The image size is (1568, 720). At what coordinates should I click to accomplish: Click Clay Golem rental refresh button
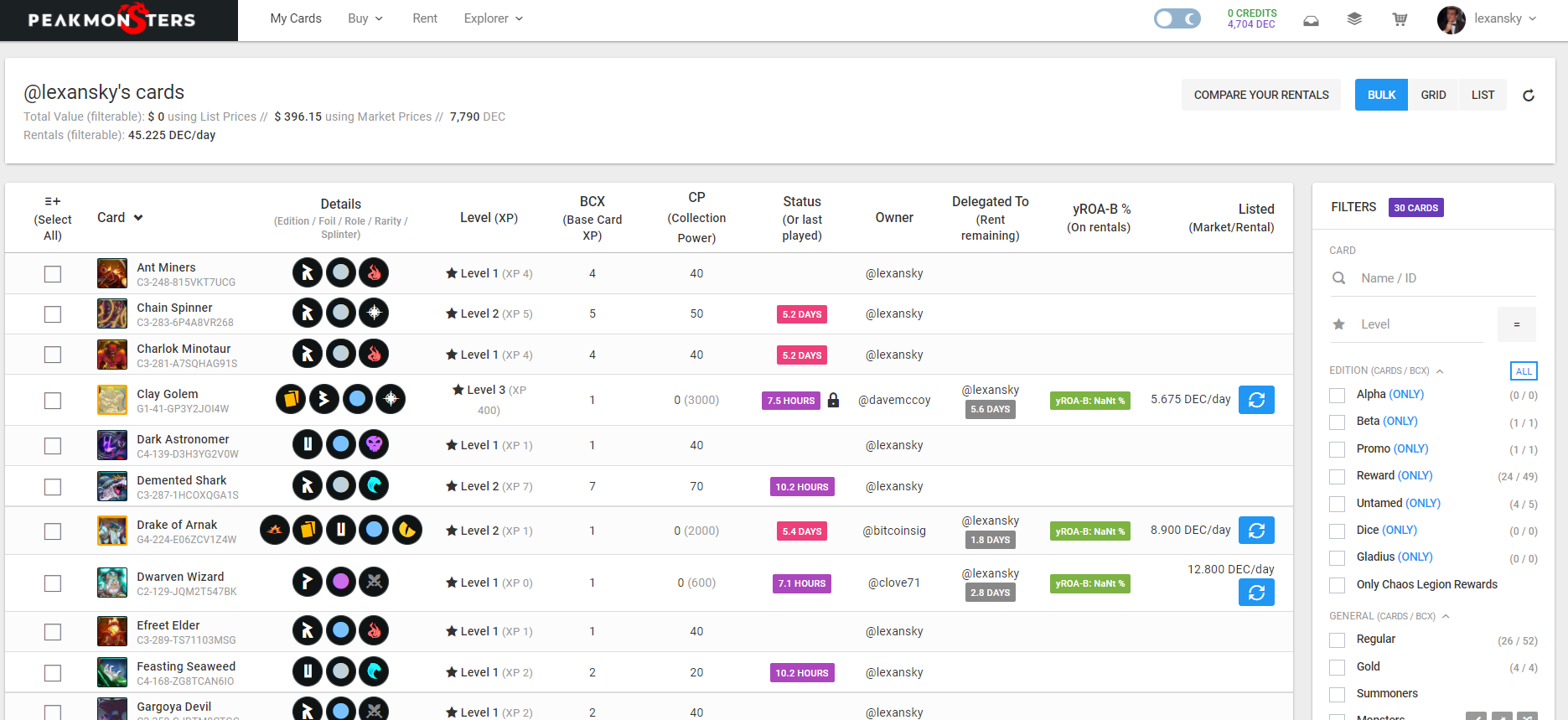tap(1256, 400)
